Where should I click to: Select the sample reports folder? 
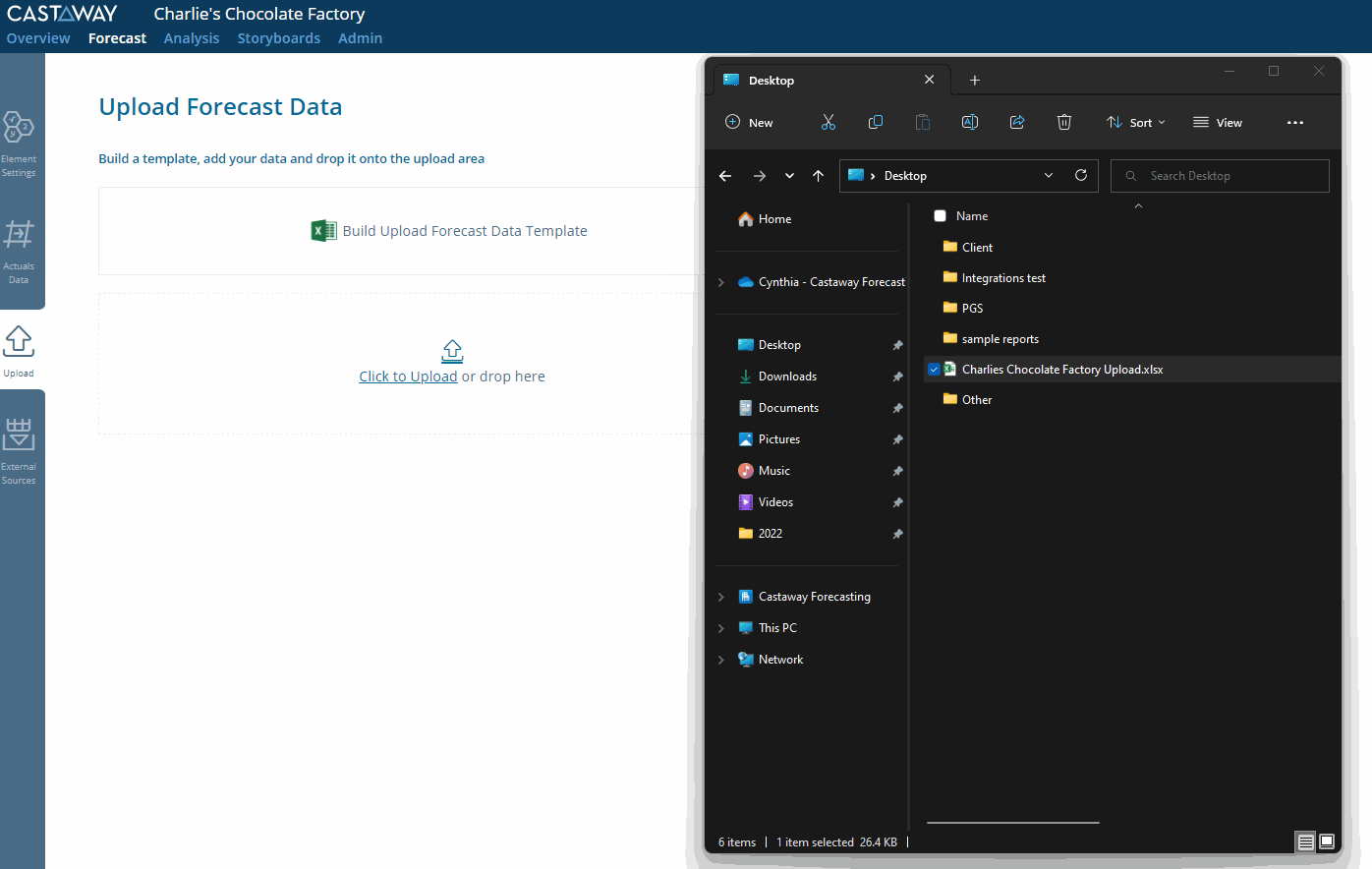[x=991, y=339]
